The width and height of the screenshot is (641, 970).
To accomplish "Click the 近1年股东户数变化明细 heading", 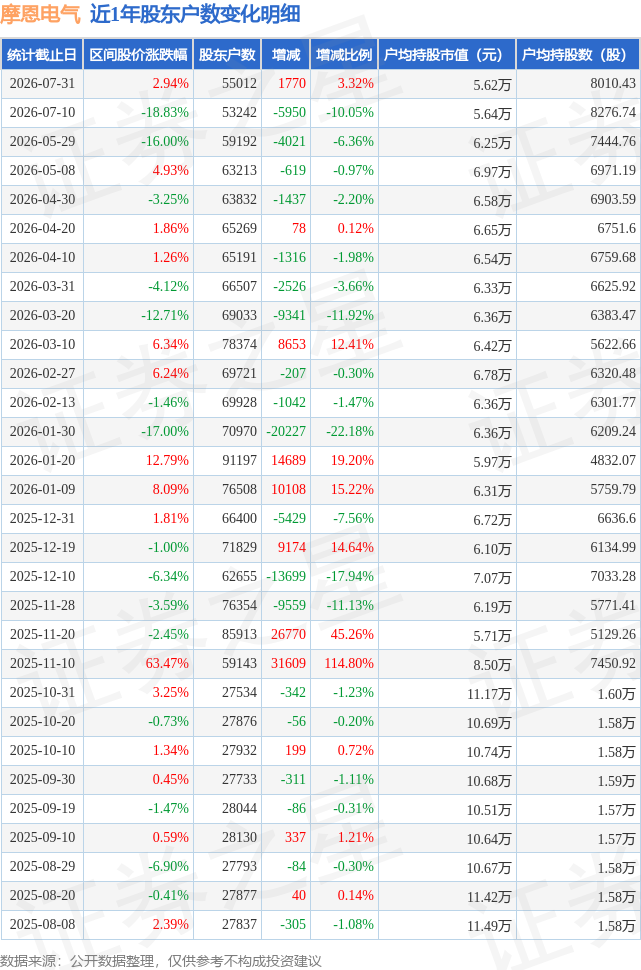I will pos(195,14).
